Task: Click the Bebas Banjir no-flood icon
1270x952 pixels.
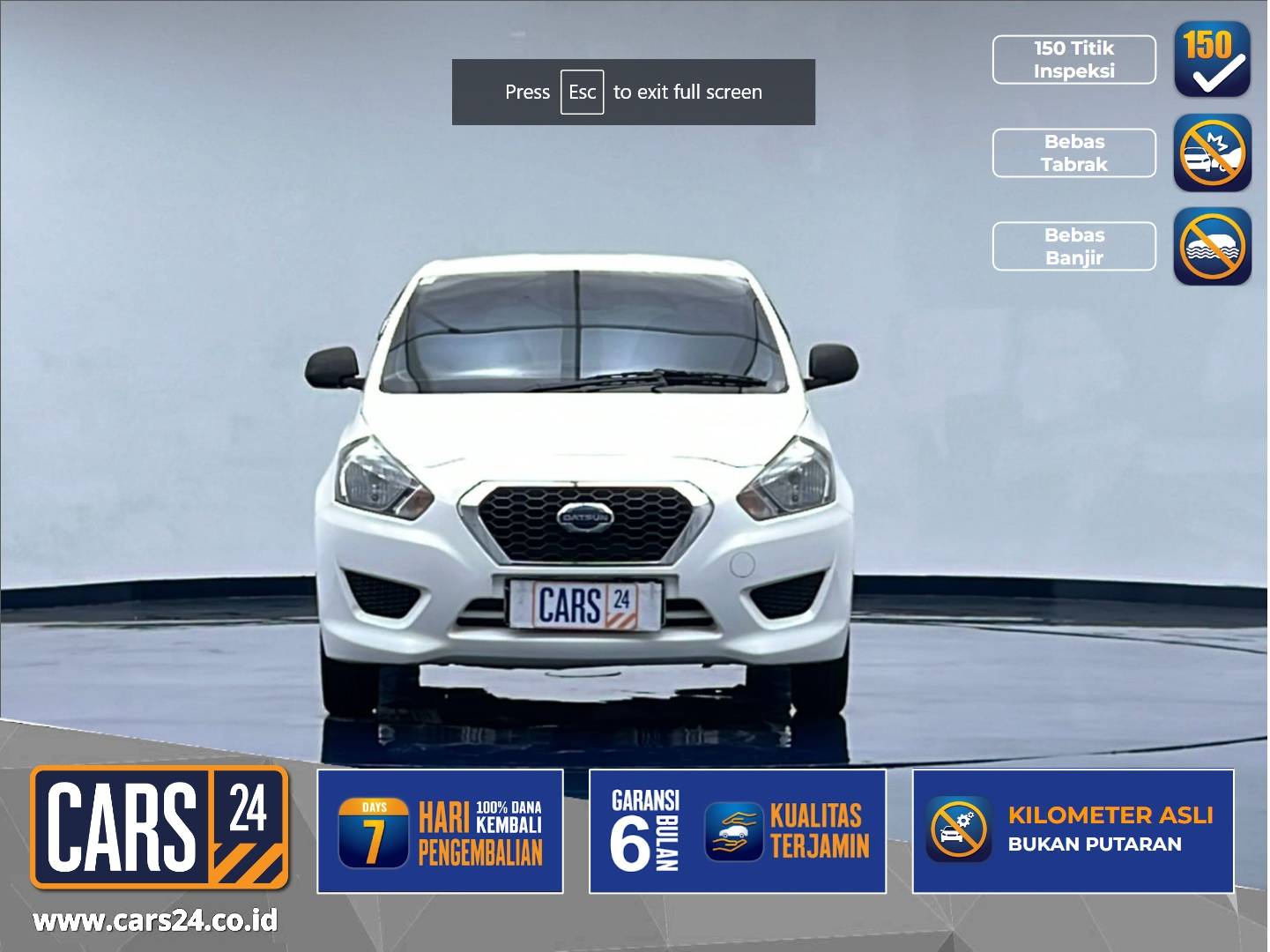Action: [1213, 246]
